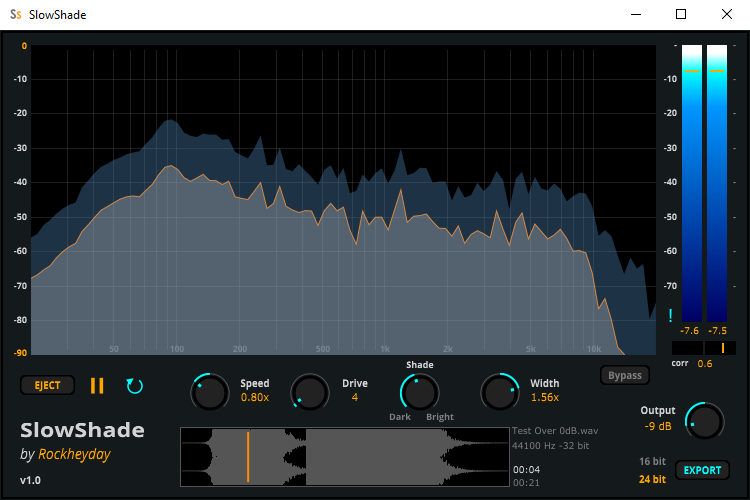Toggle the loop icon
Viewport: 750px width, 500px height.
134,385
